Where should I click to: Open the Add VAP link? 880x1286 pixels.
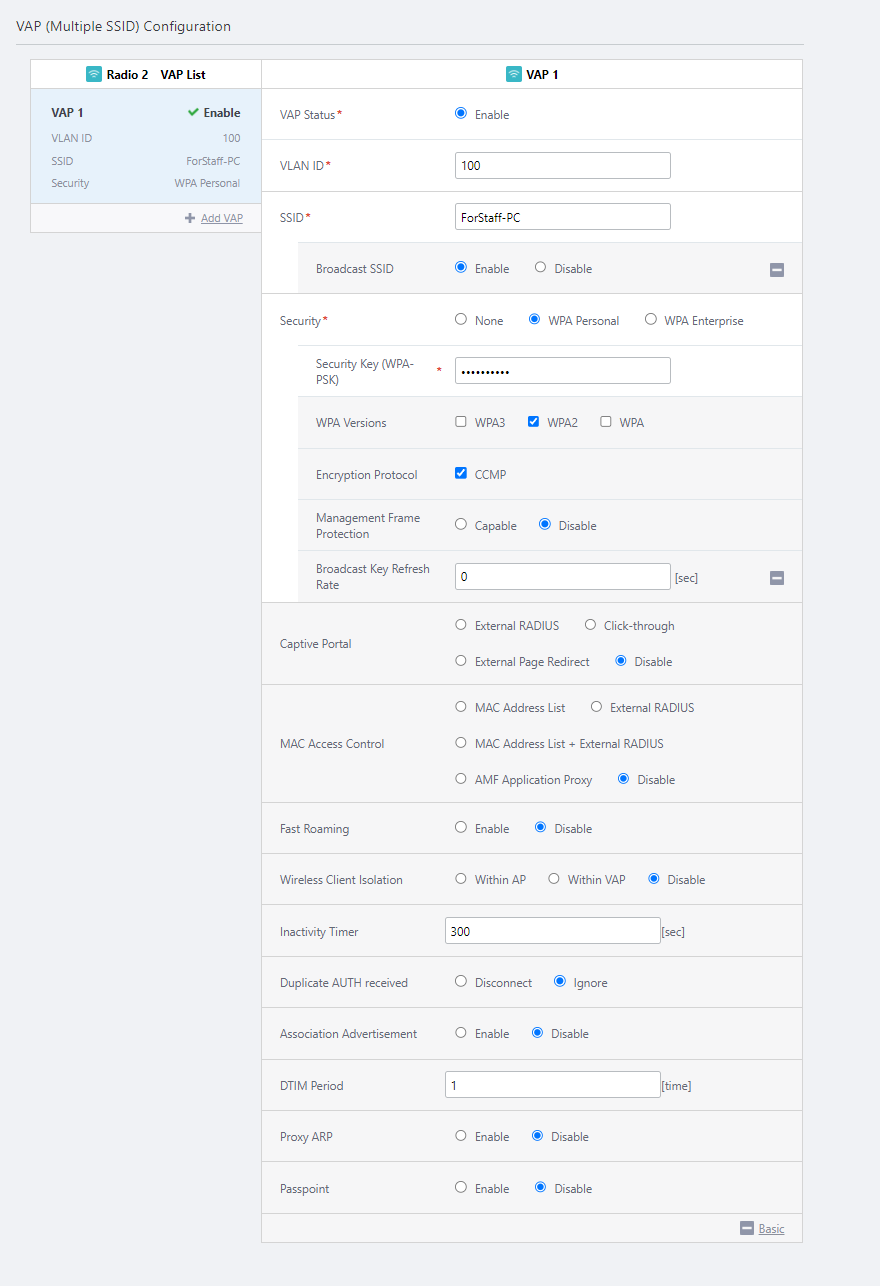pos(221,218)
